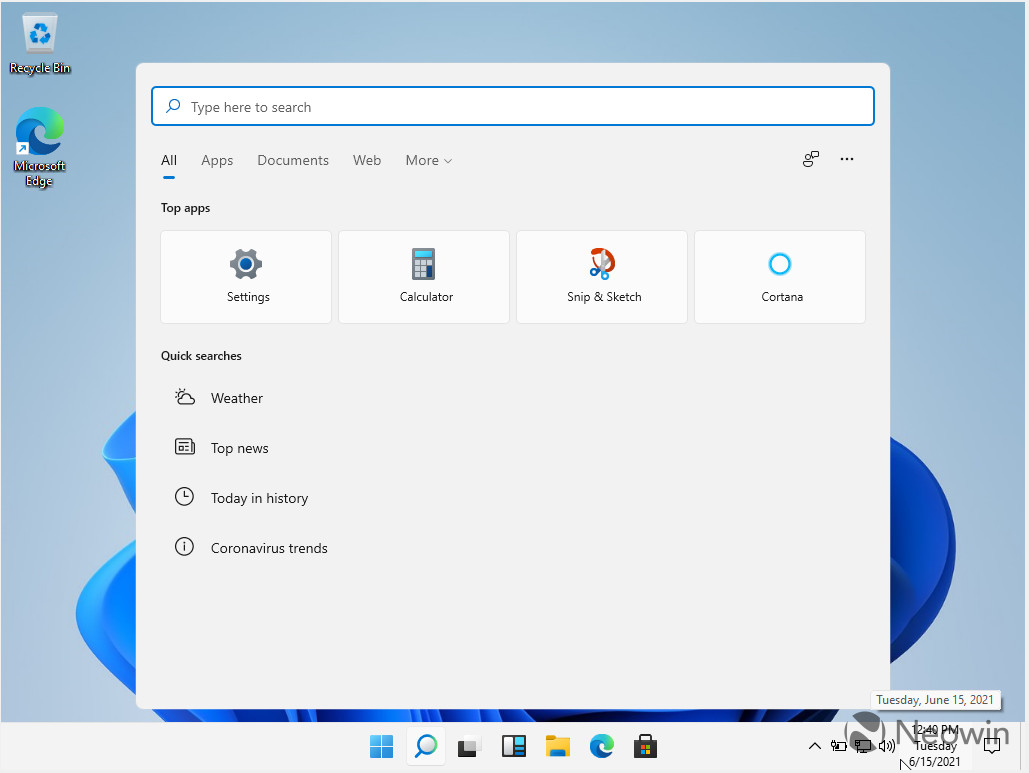Click the Start button in taskbar
Viewport: 1029px width, 773px height.
tap(381, 746)
